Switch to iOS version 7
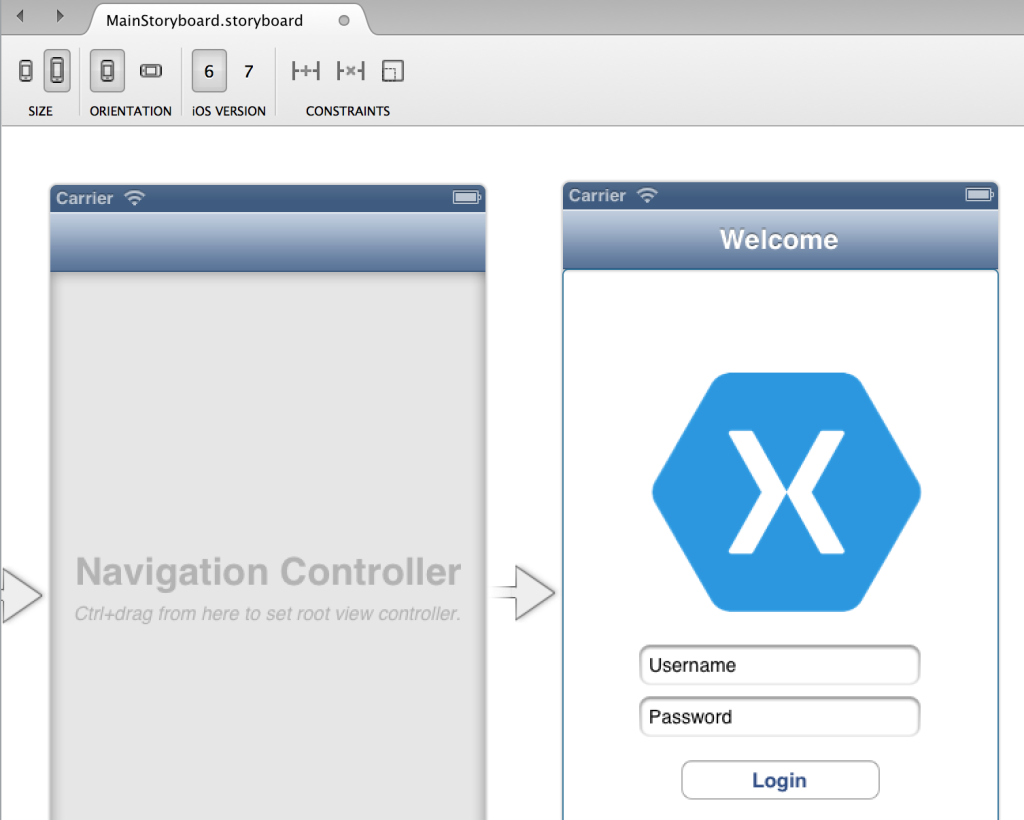The image size is (1024, 820). (249, 71)
